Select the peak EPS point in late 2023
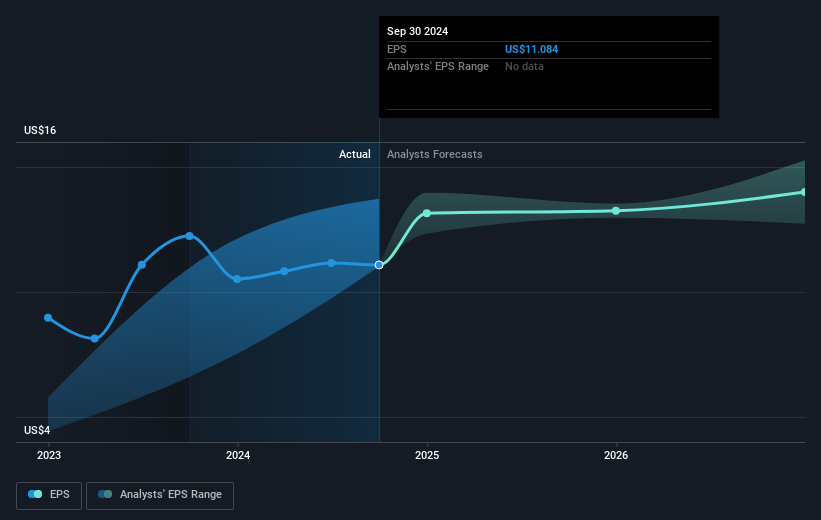Viewport: 821px width, 520px height. (x=190, y=236)
